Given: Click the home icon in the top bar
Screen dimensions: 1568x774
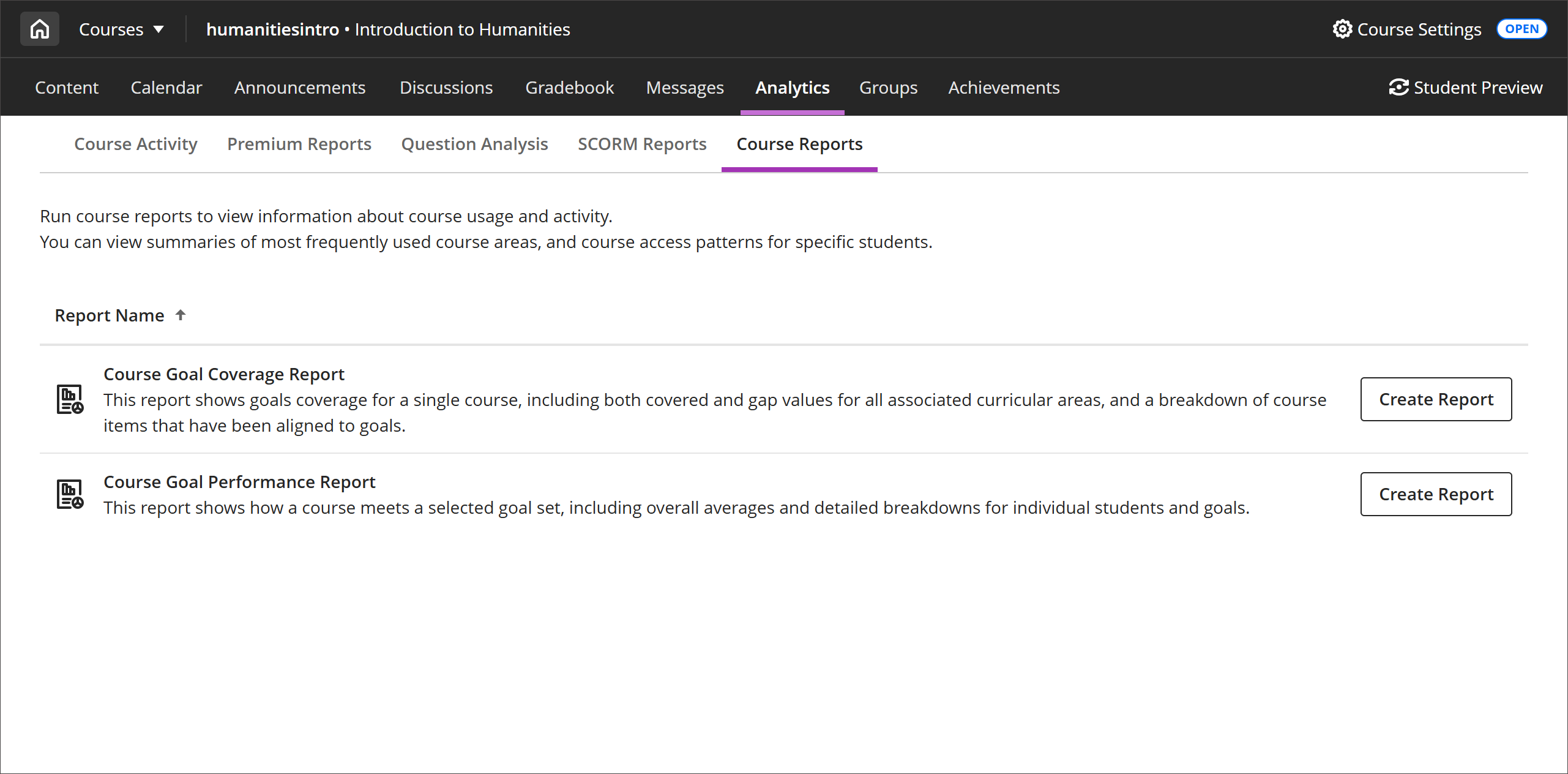Looking at the screenshot, I should pyautogui.click(x=39, y=28).
